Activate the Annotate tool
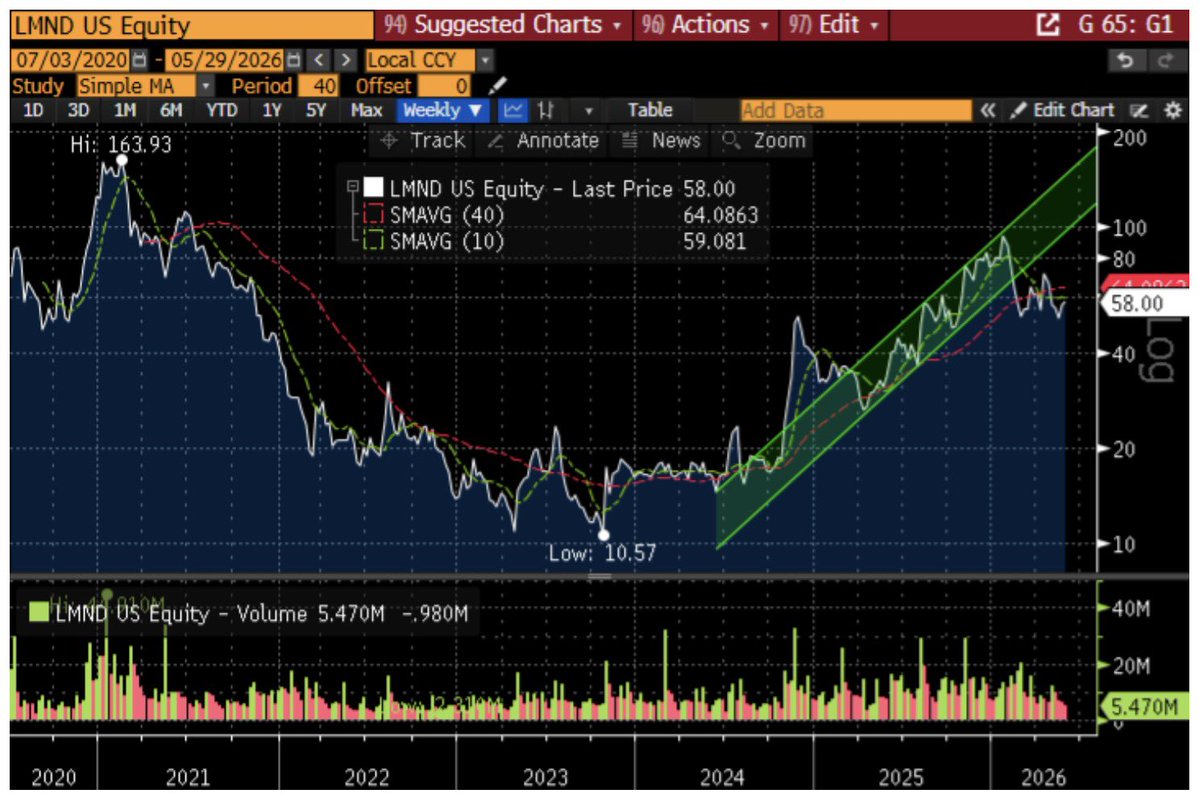Viewport: 1199px width, 802px height. 543,141
